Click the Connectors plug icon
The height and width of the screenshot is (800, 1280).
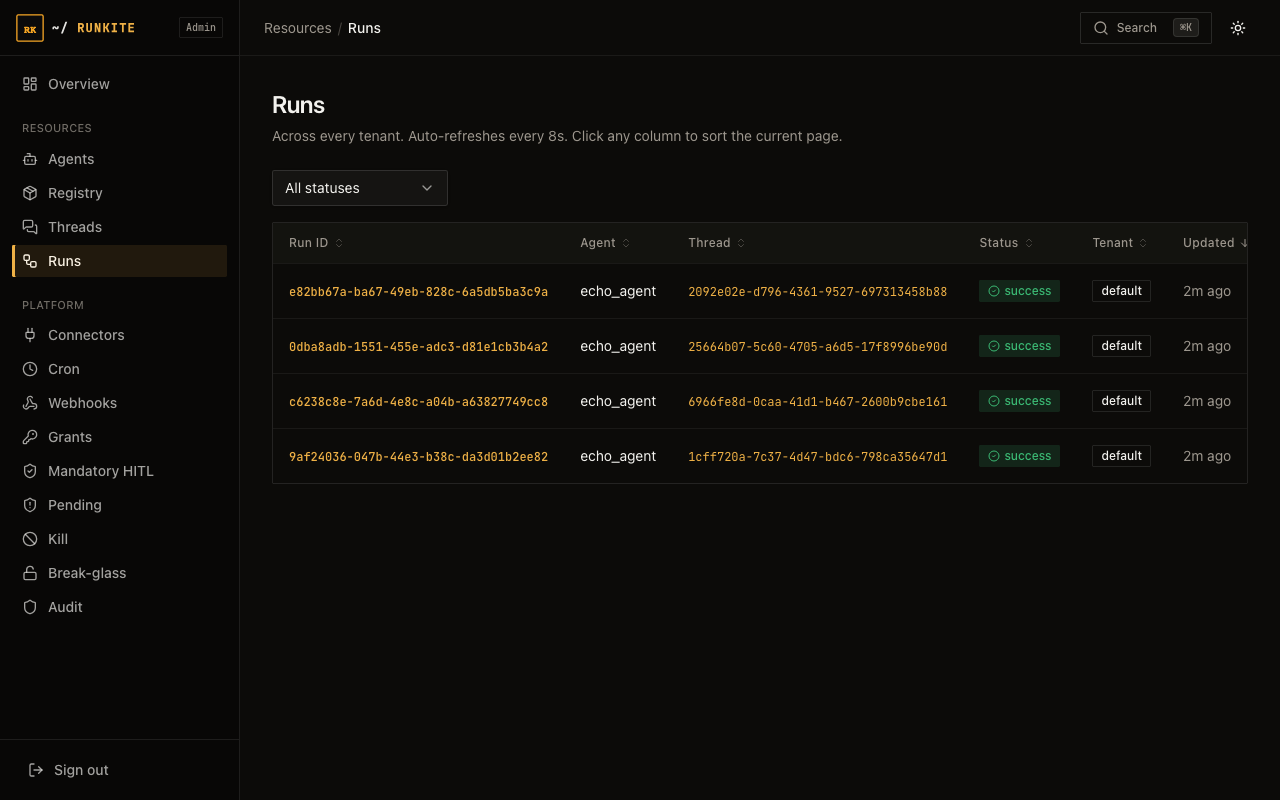30,335
